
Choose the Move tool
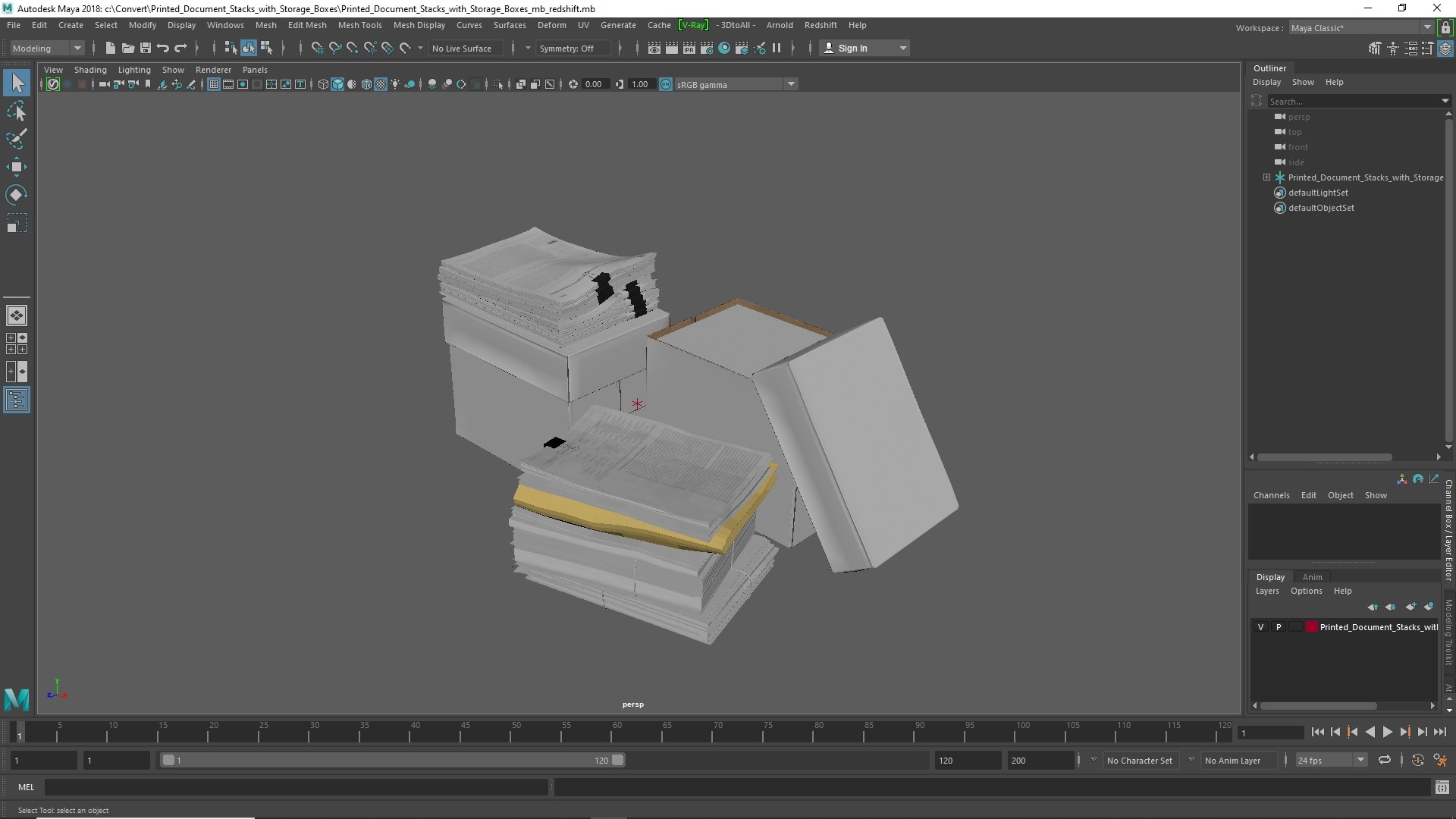17,167
